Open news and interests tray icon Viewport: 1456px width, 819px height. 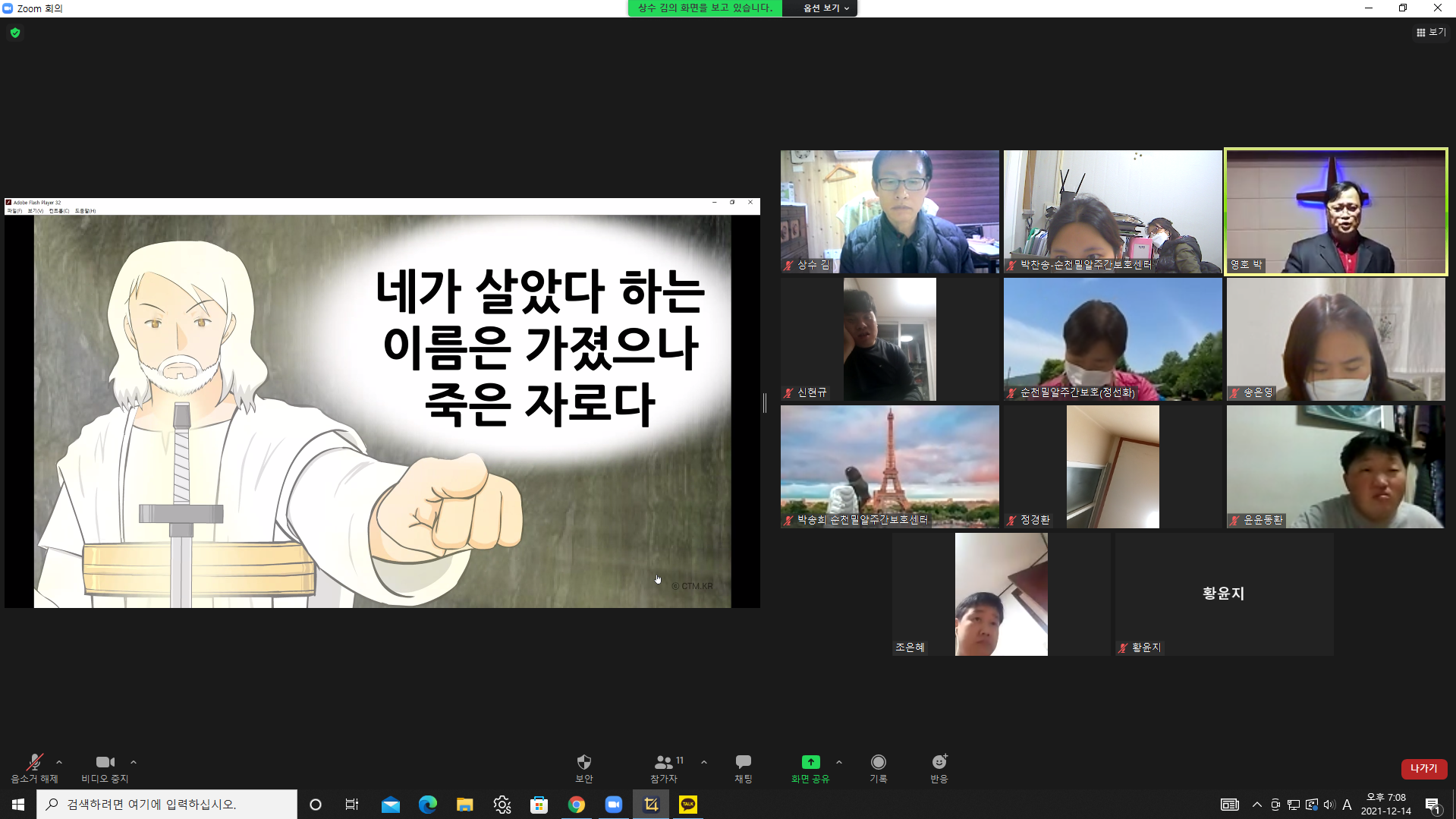[x=1230, y=805]
